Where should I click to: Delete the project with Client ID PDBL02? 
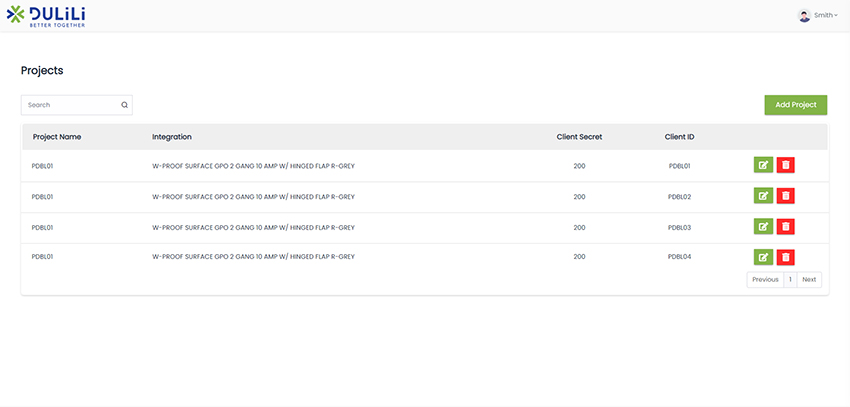786,197
